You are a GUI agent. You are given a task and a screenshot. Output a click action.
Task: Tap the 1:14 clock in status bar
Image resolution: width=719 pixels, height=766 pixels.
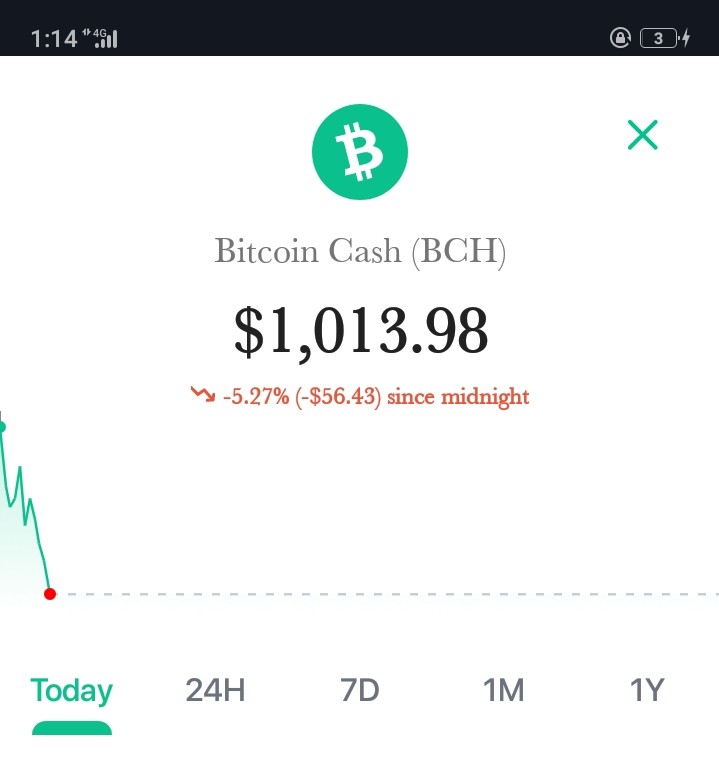[54, 39]
